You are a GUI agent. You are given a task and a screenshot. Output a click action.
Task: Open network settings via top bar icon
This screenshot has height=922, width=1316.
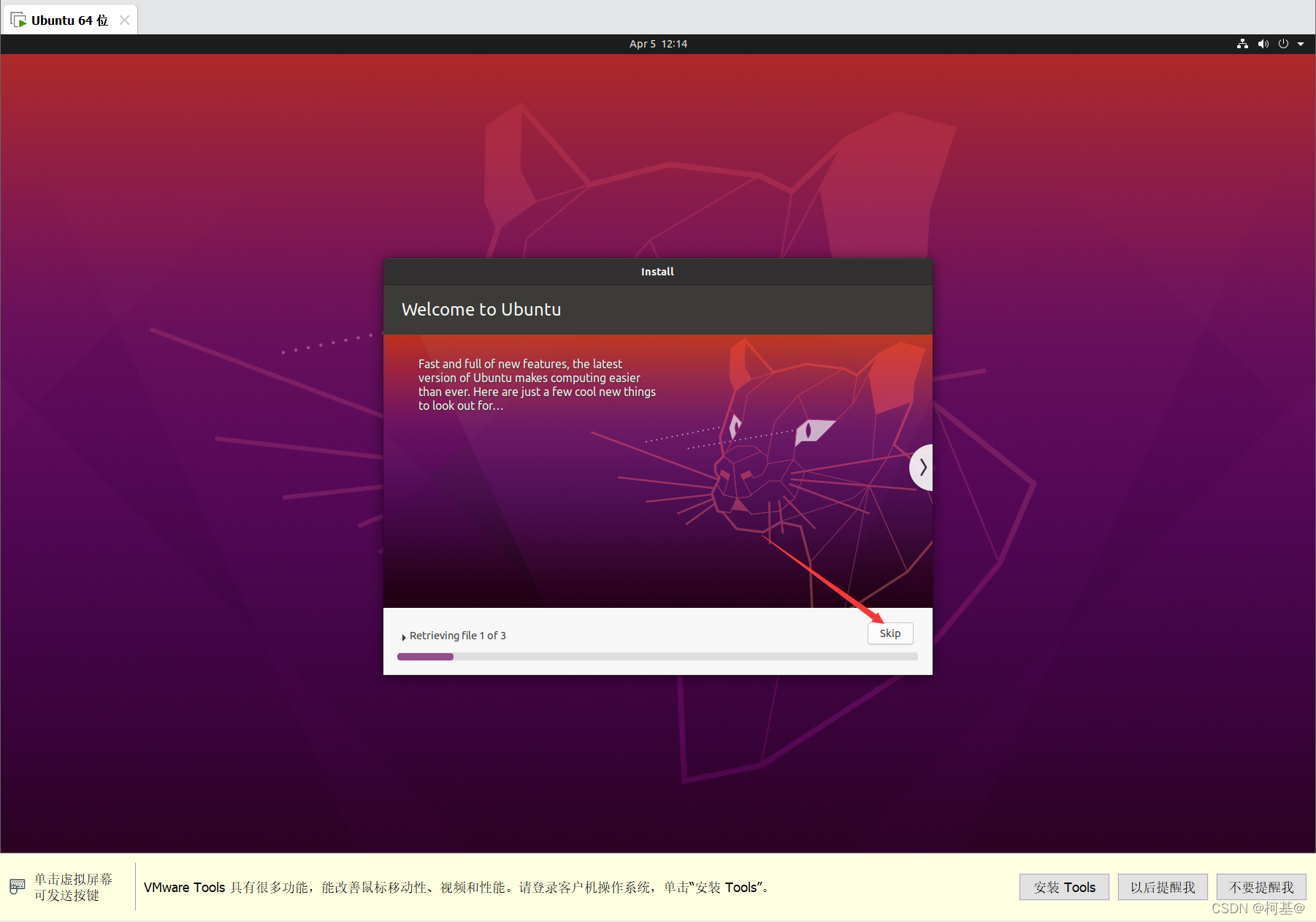point(1242,44)
